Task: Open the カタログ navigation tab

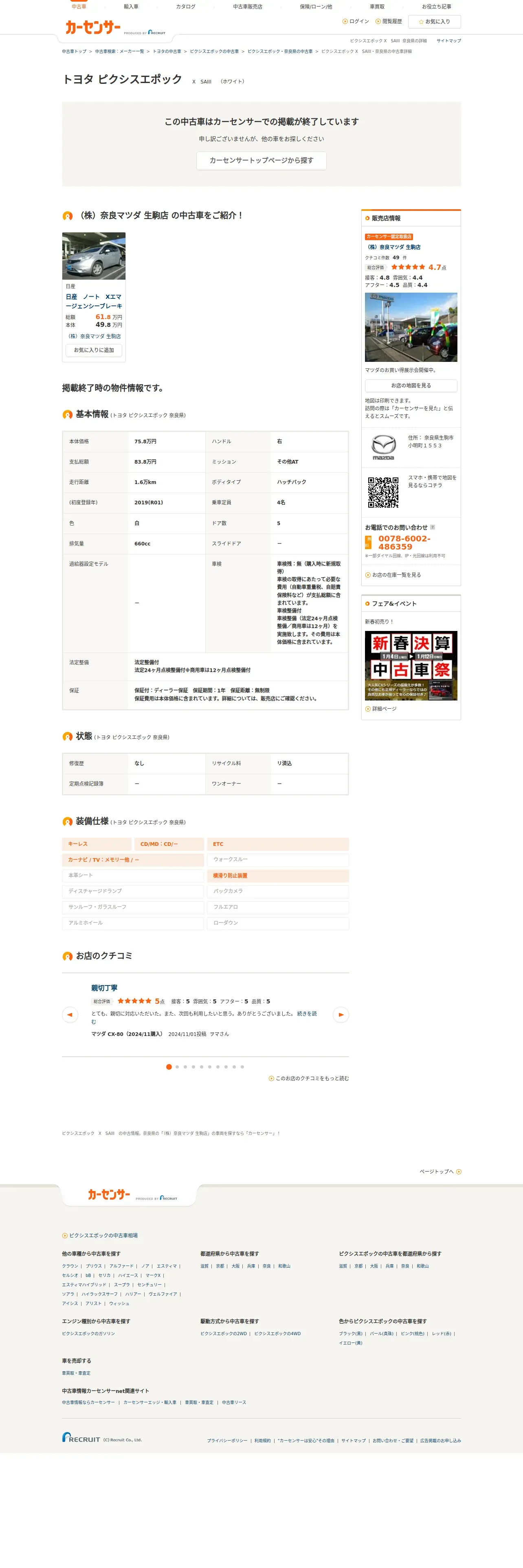Action: point(186,7)
